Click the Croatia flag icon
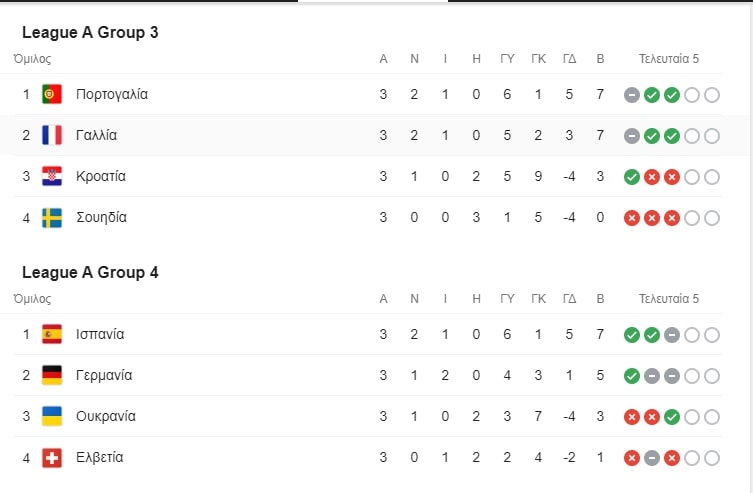 [52, 176]
